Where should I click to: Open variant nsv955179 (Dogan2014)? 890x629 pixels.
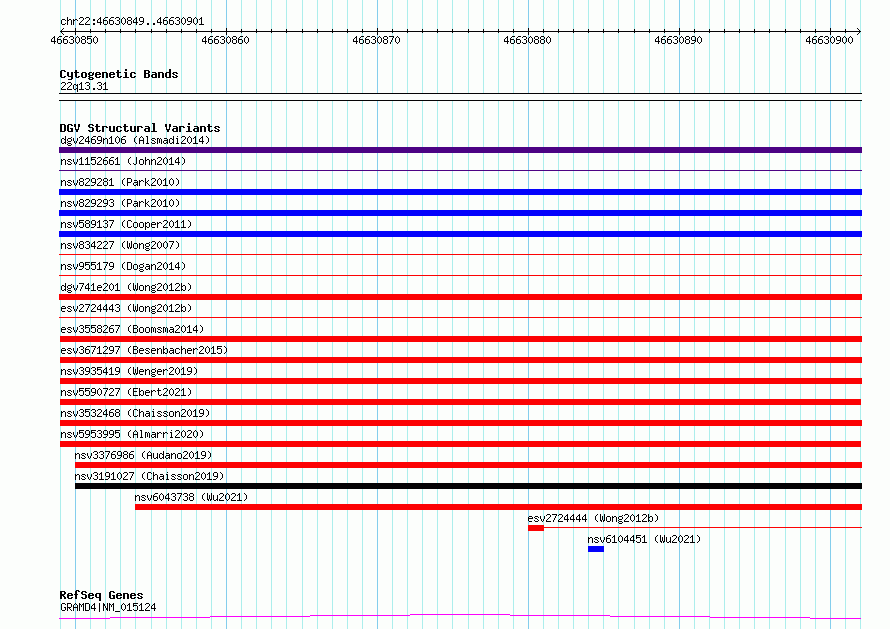[x=123, y=266]
